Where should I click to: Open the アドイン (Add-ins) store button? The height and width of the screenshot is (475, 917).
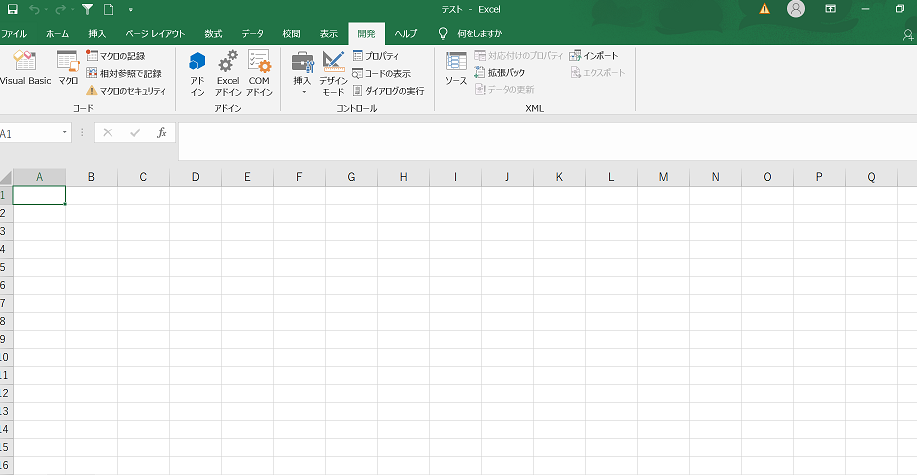[198, 74]
